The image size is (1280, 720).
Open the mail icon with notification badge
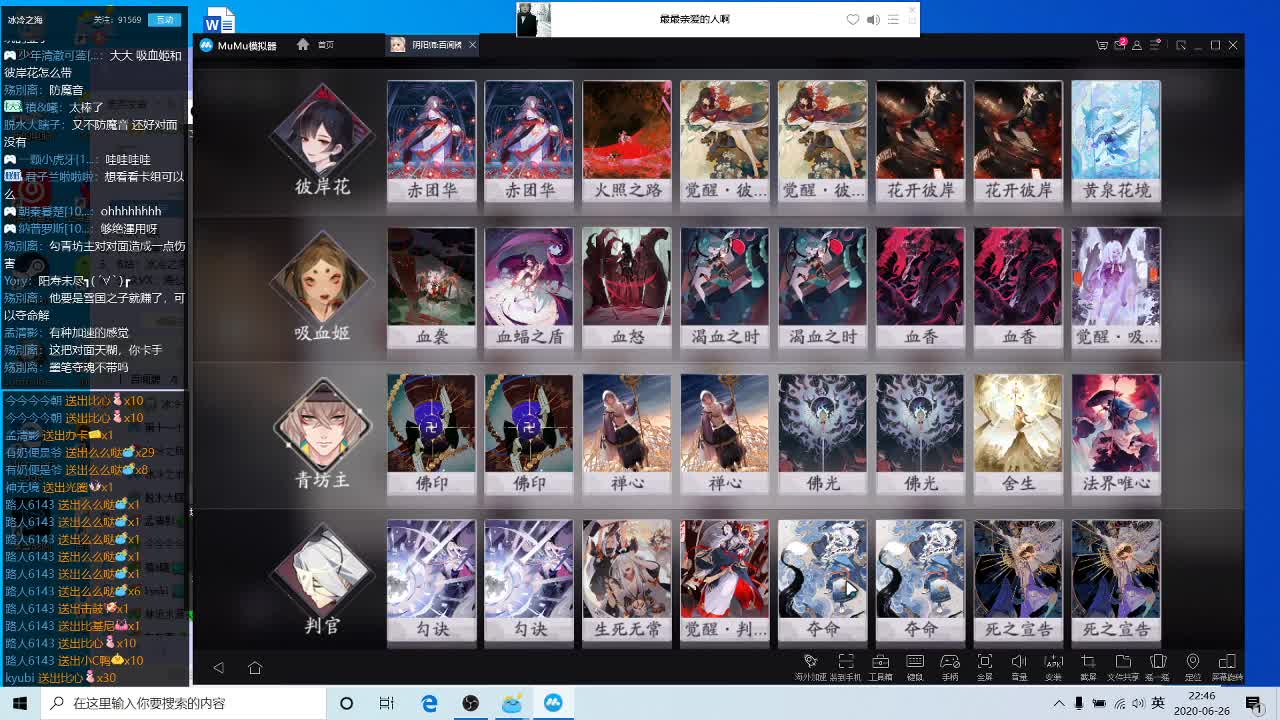[1120, 45]
